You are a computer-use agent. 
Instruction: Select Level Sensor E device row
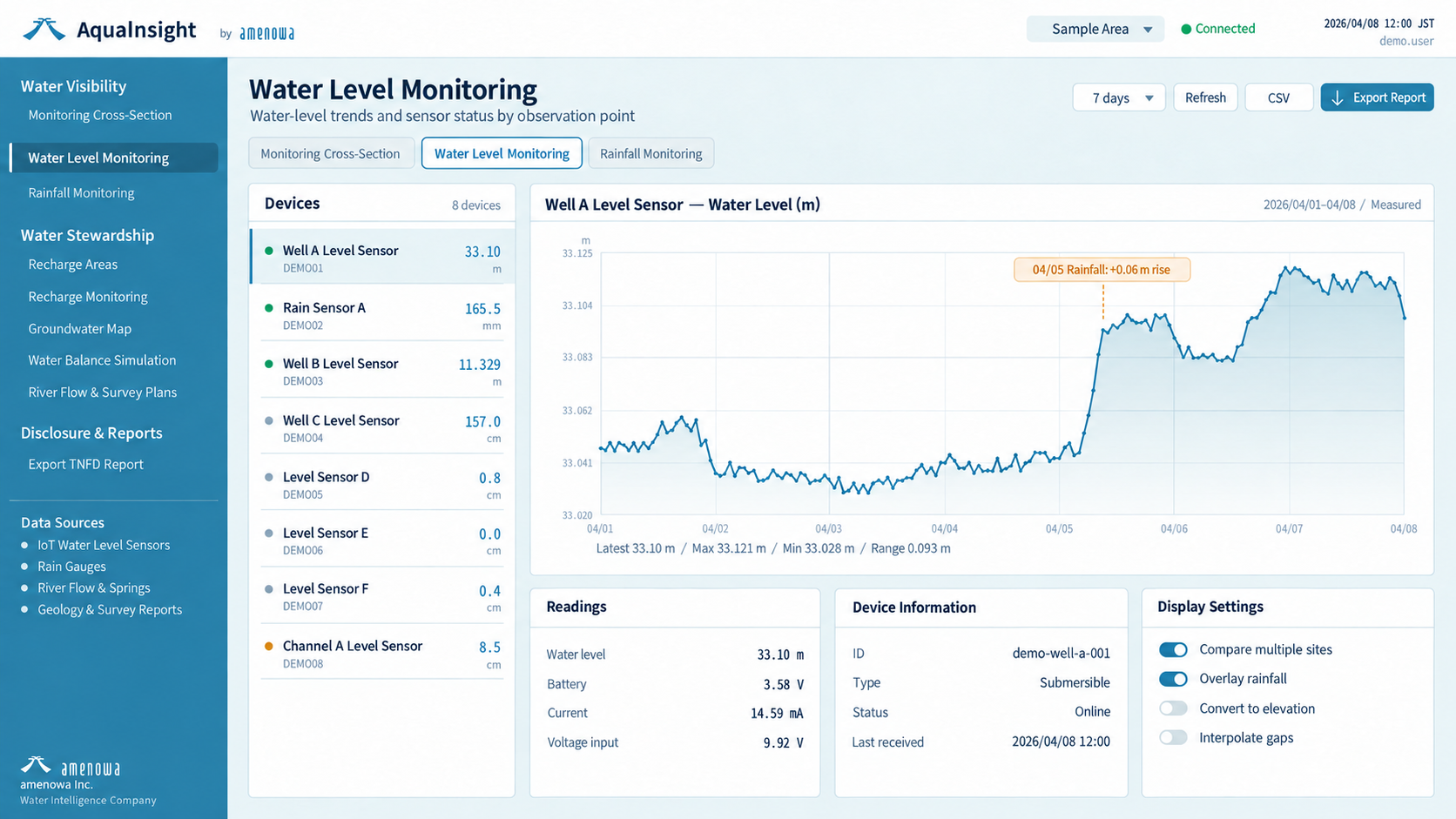382,540
